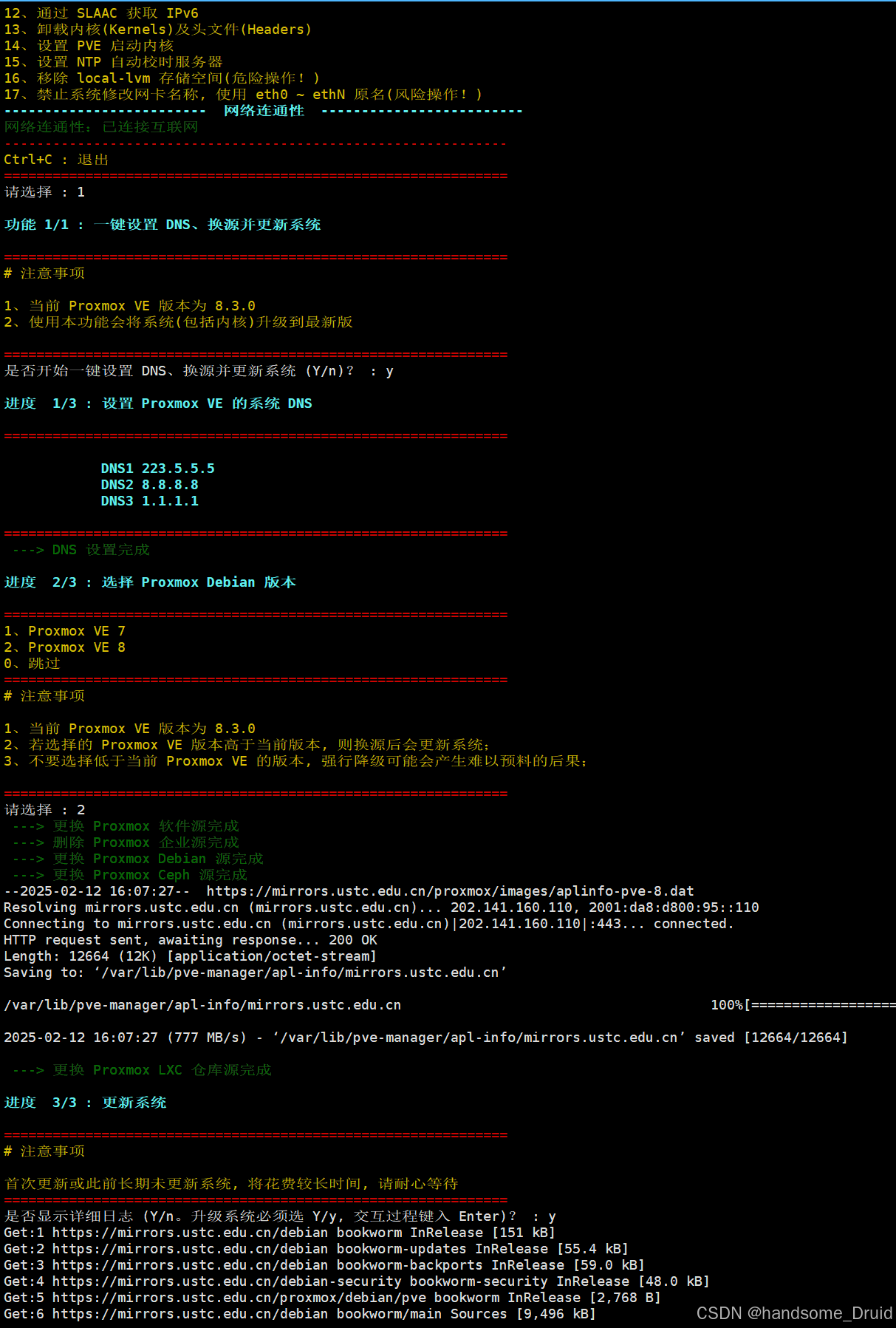Click 'Get:5' proxmox/debian/pve InRelease line
896x1328 pixels.
(x=332, y=1298)
